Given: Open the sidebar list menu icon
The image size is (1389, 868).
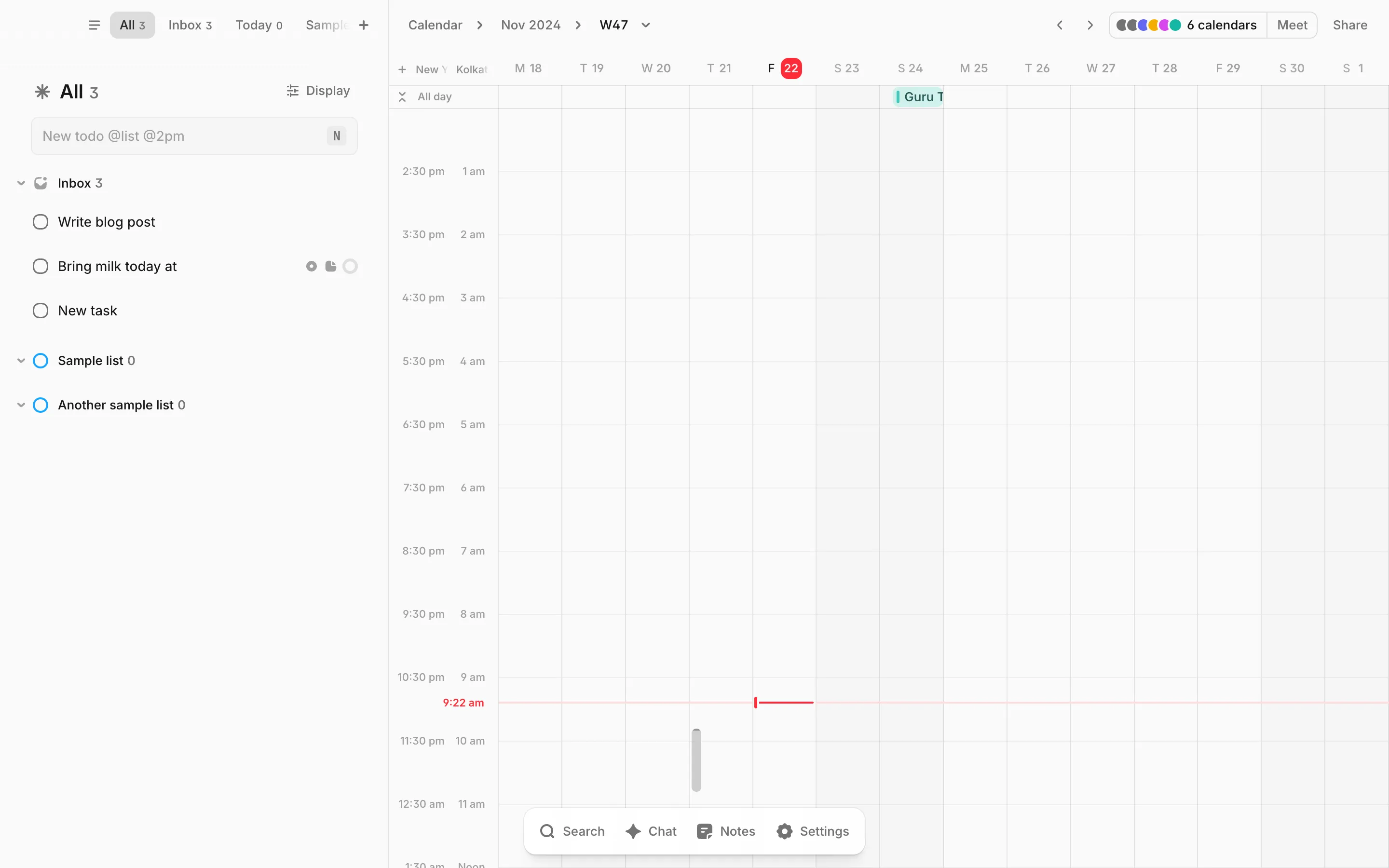Looking at the screenshot, I should point(94,25).
